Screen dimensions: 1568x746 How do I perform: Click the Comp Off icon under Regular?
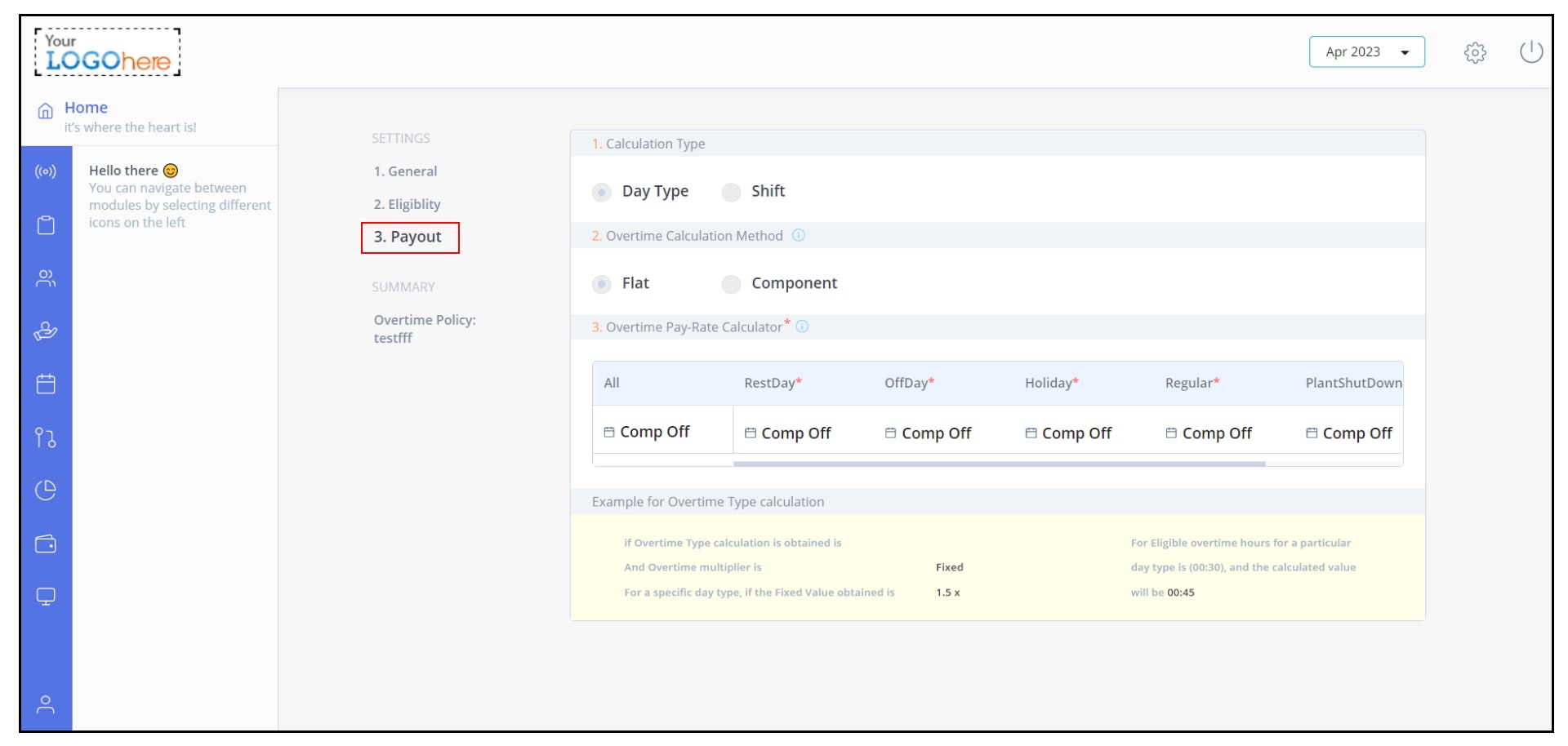(1171, 433)
